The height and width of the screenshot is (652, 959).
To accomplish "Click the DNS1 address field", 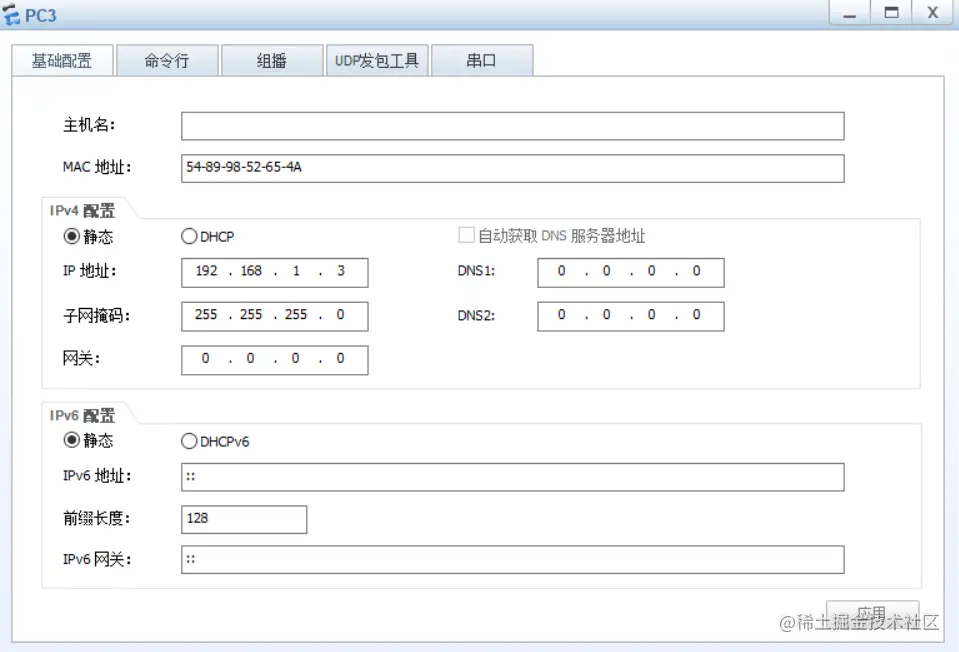I will tap(631, 272).
